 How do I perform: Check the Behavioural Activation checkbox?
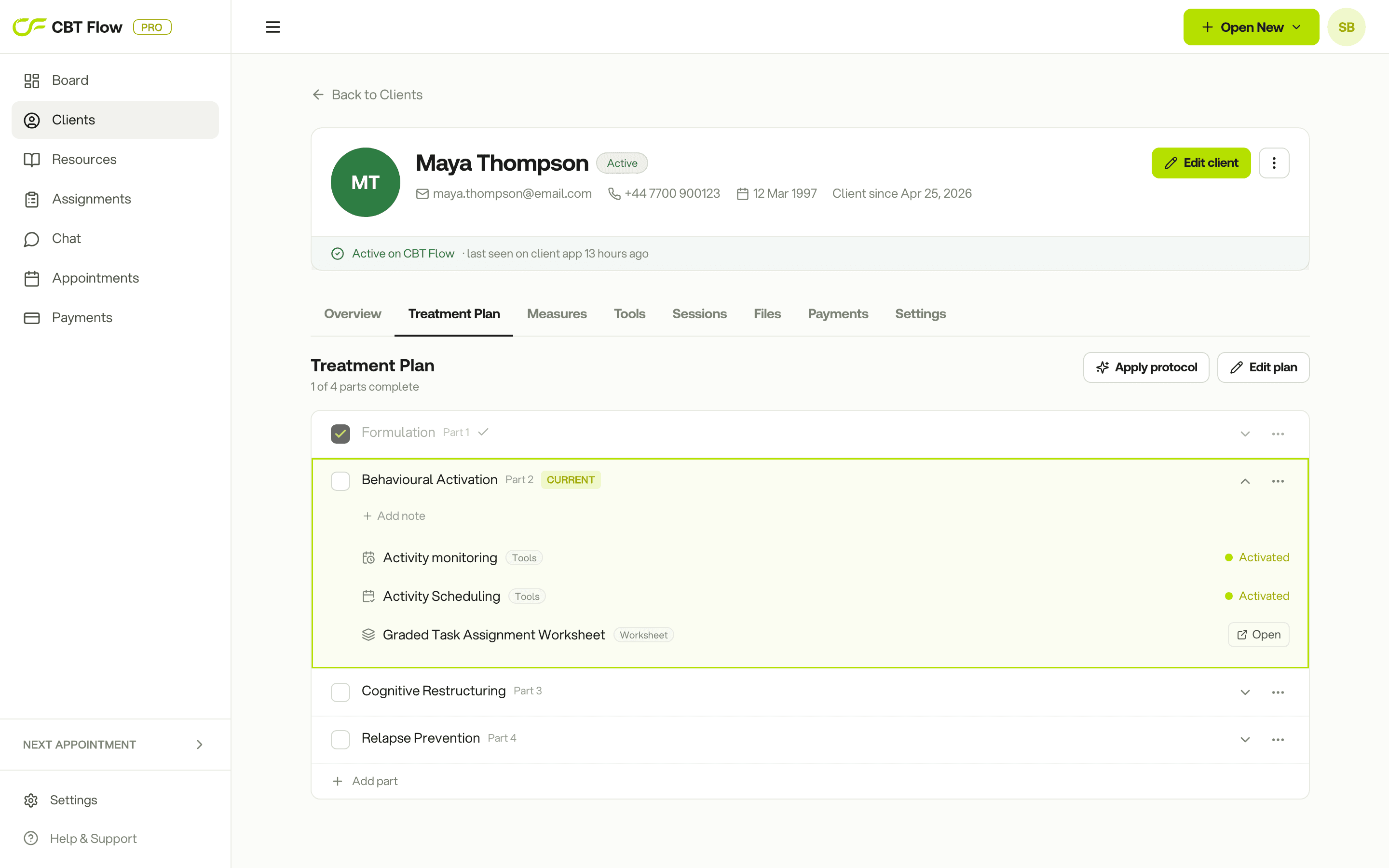[340, 481]
